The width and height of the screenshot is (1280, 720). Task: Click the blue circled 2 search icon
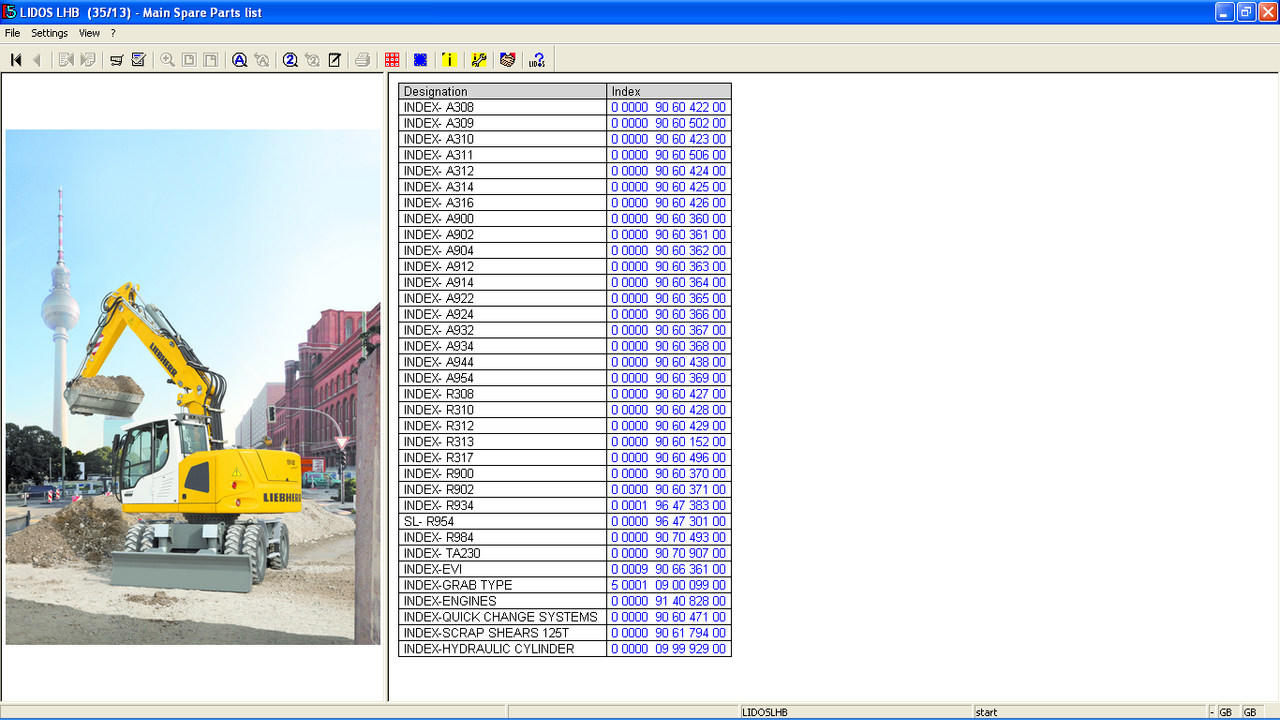click(x=290, y=60)
